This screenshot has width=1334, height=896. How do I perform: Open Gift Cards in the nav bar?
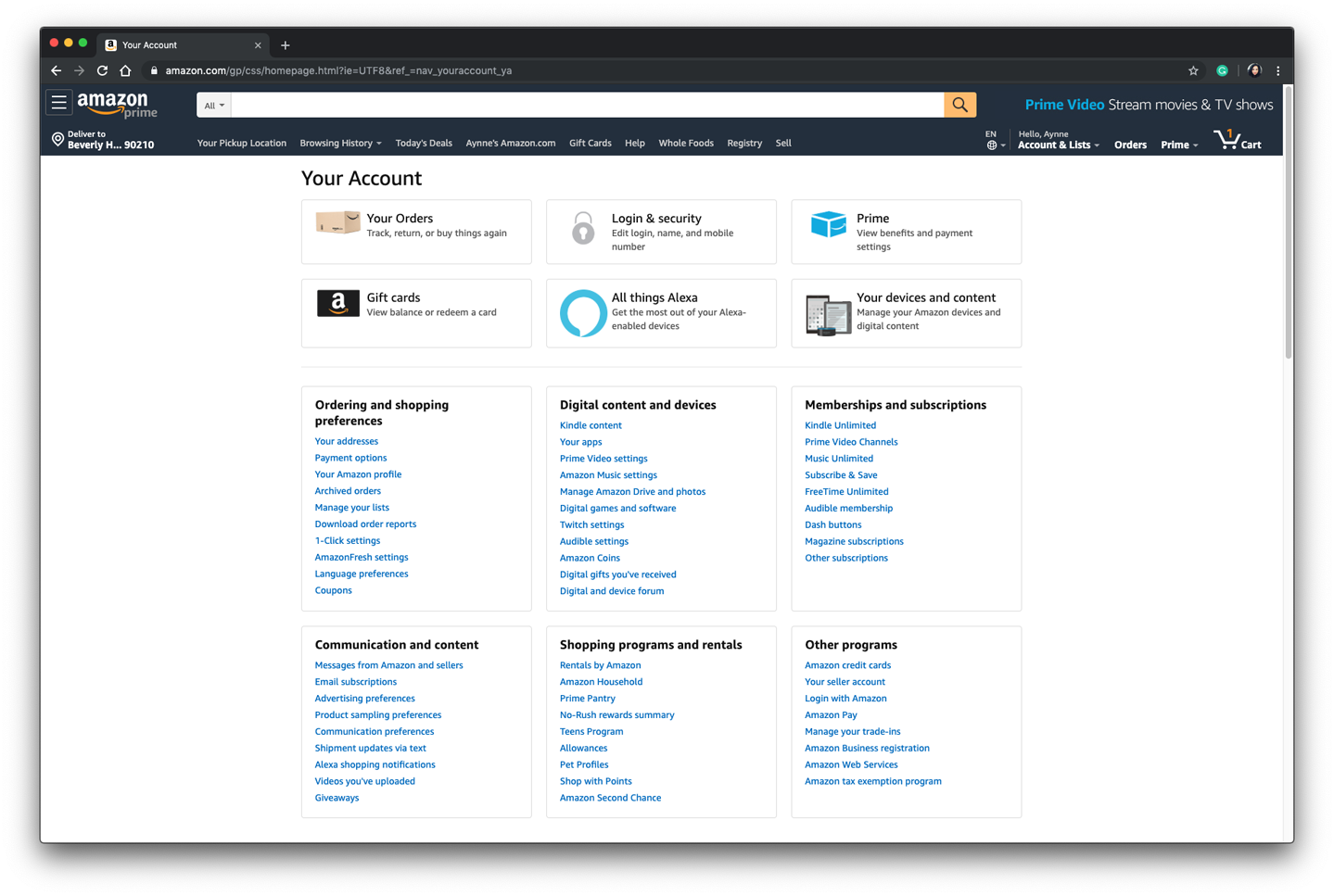pos(591,143)
